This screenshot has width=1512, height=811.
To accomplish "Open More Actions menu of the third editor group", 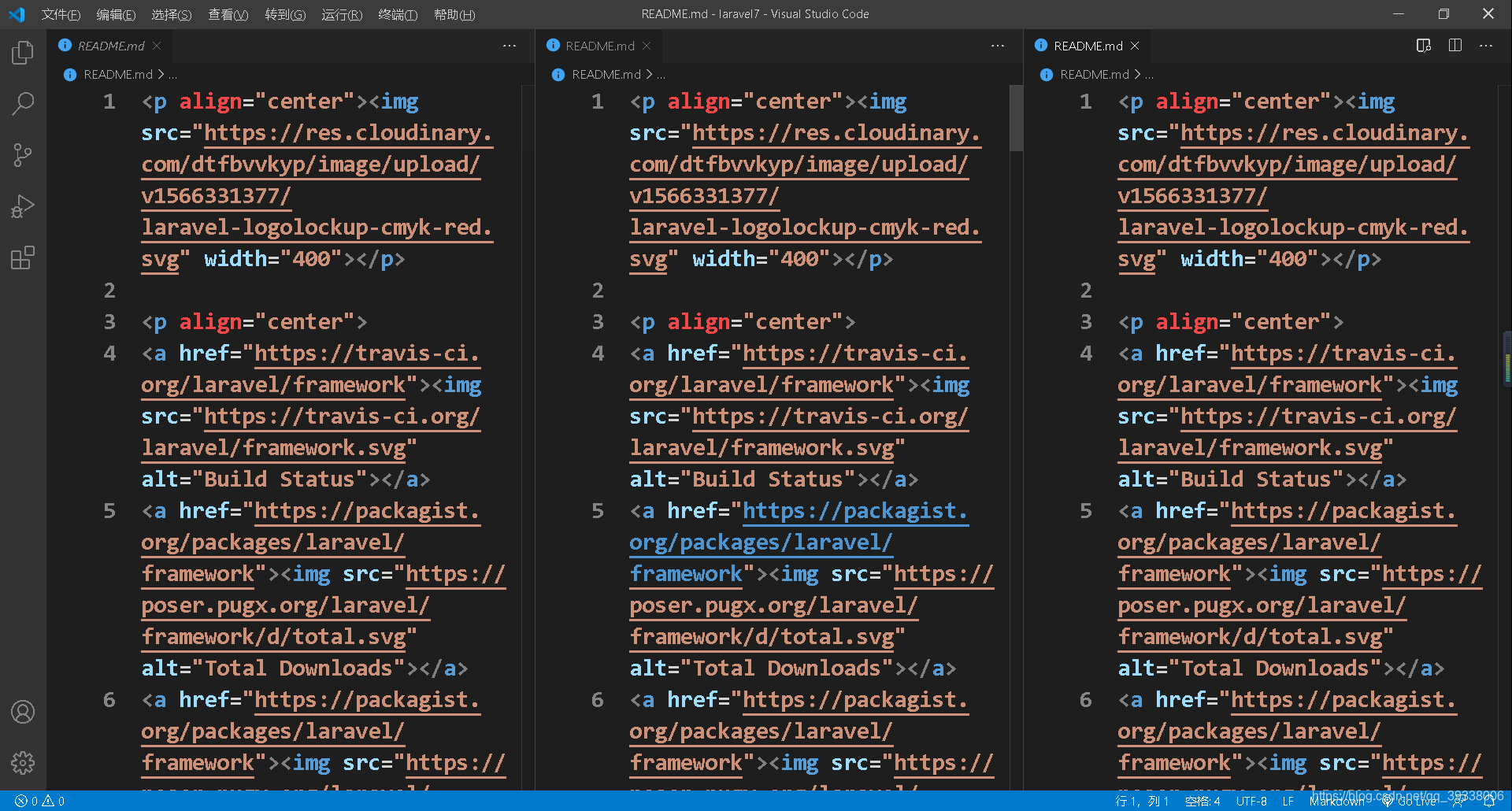I will coord(1486,46).
